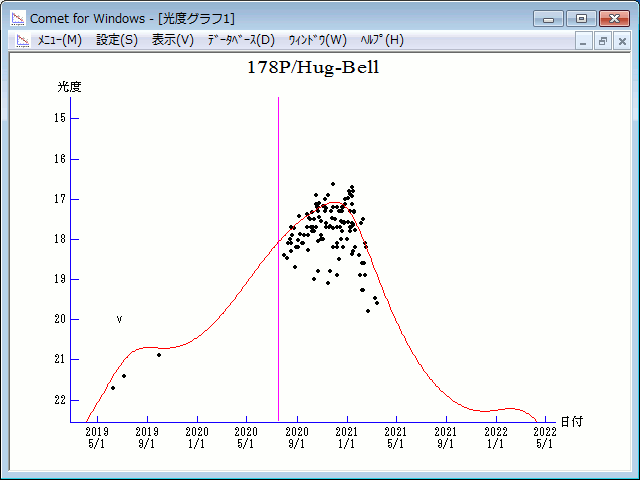
Task: Click the magenta vertical date marker line
Action: tap(278, 259)
